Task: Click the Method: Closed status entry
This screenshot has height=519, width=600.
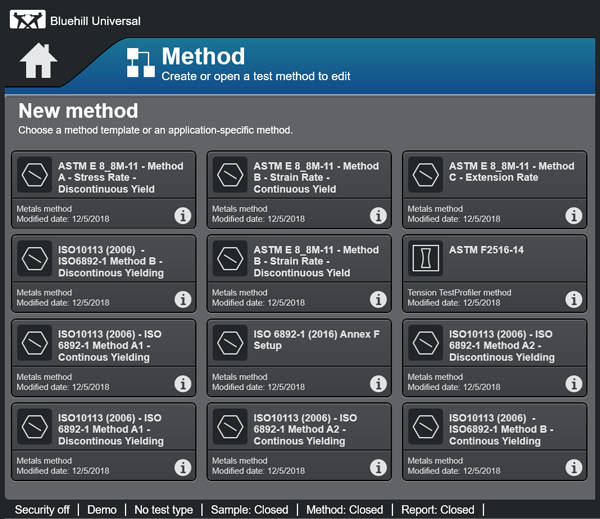Action: [344, 510]
